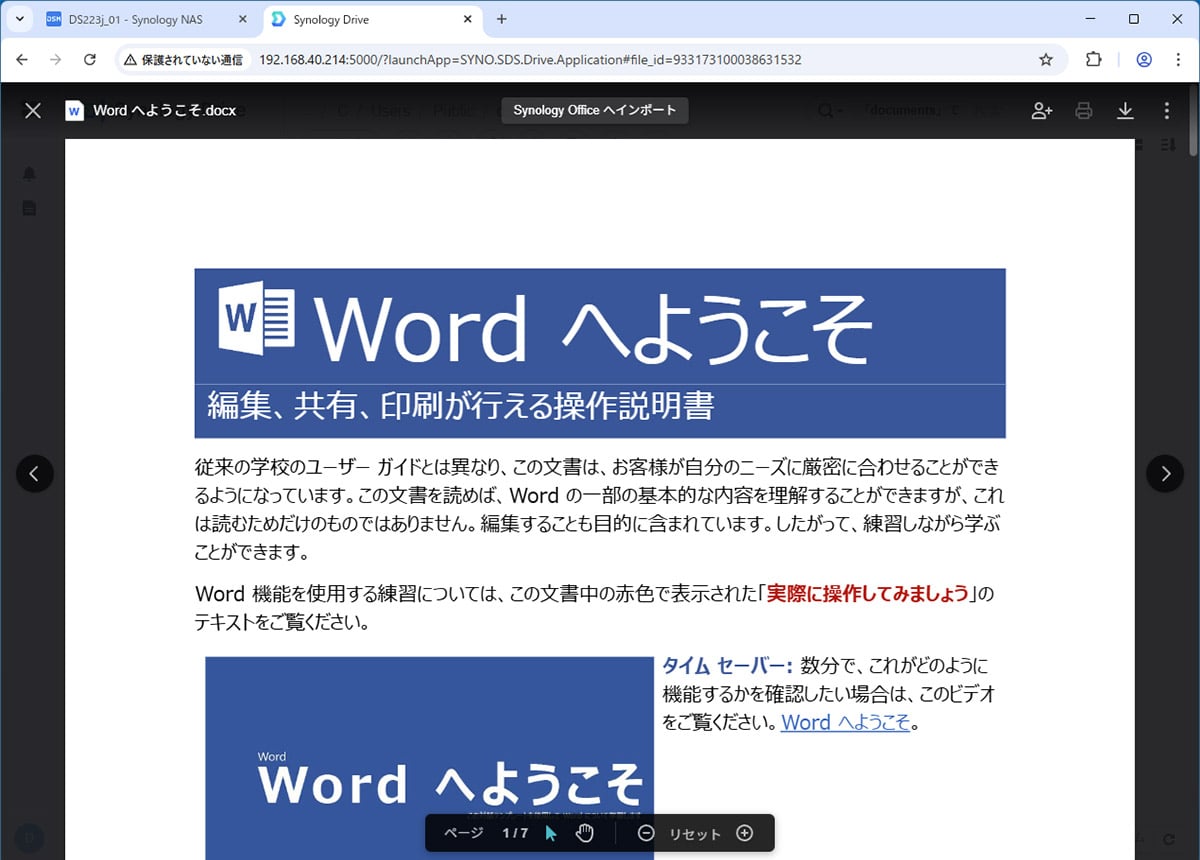
Task: Close the document preview with the X icon
Action: (33, 110)
